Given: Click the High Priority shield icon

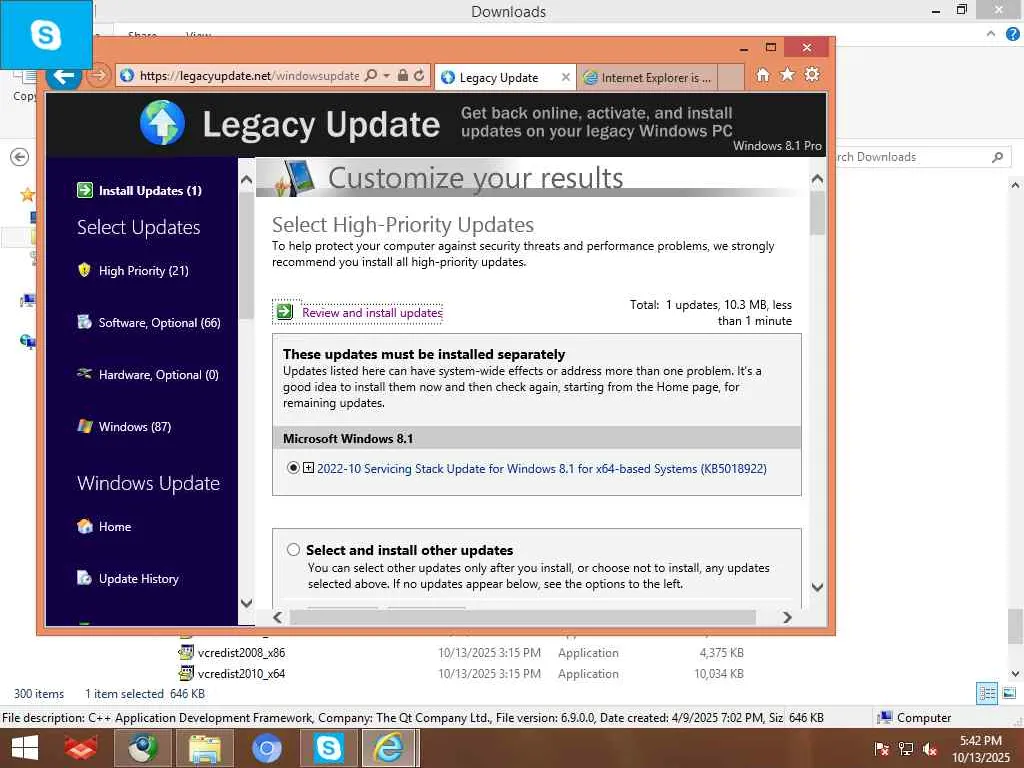Looking at the screenshot, I should tap(84, 270).
